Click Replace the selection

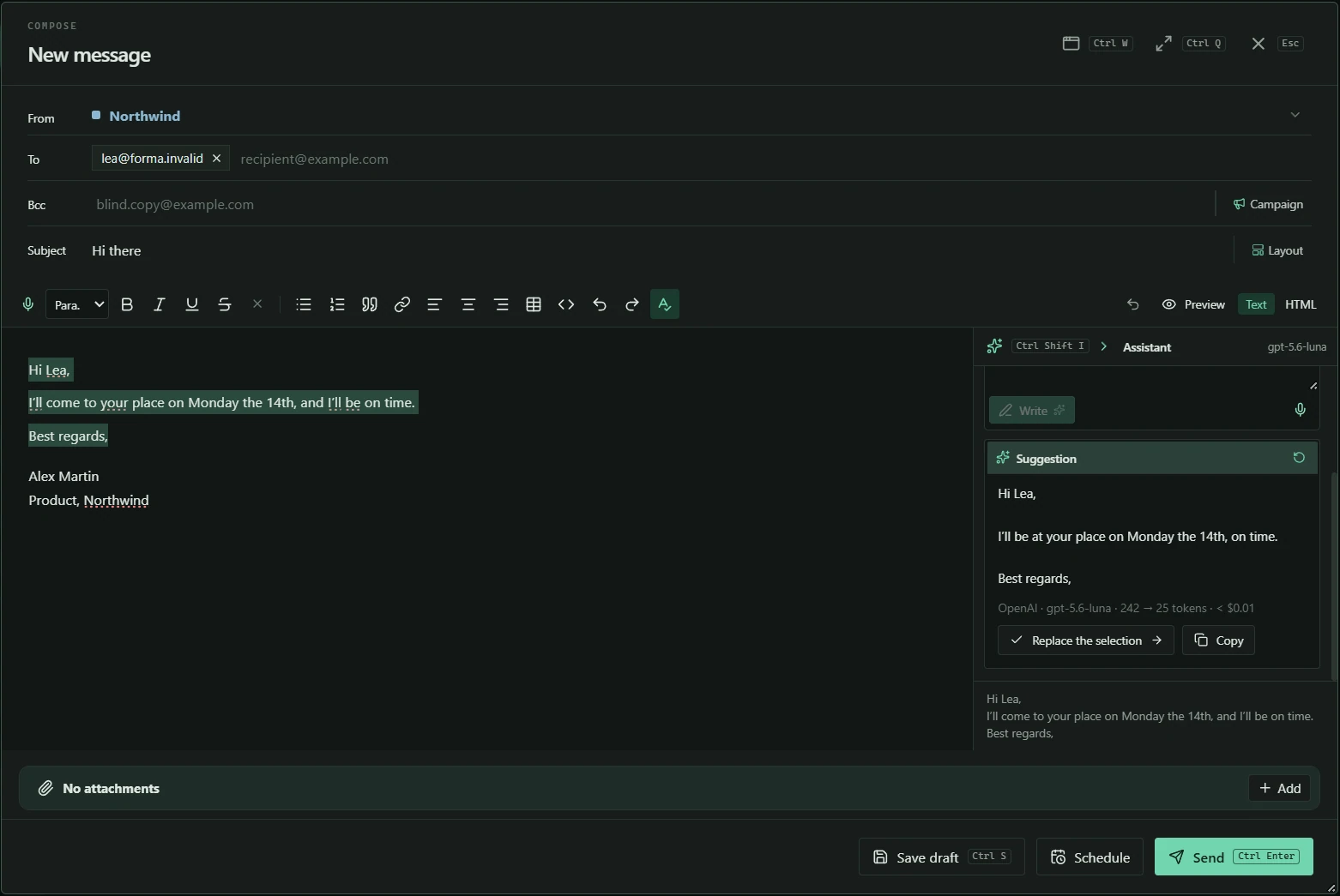click(x=1086, y=640)
